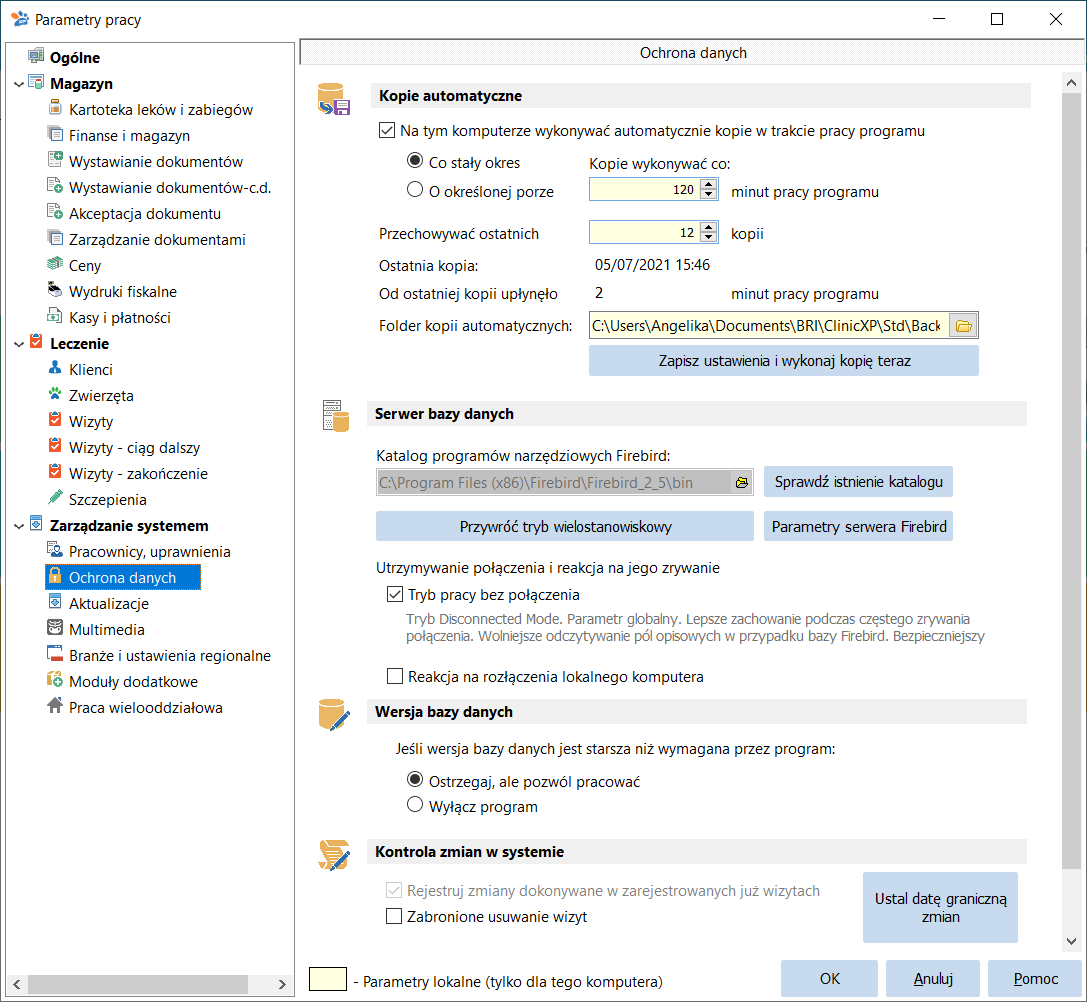Open help with Pomoc button
Screen dimensions: 1087x1002
pos(1035,978)
